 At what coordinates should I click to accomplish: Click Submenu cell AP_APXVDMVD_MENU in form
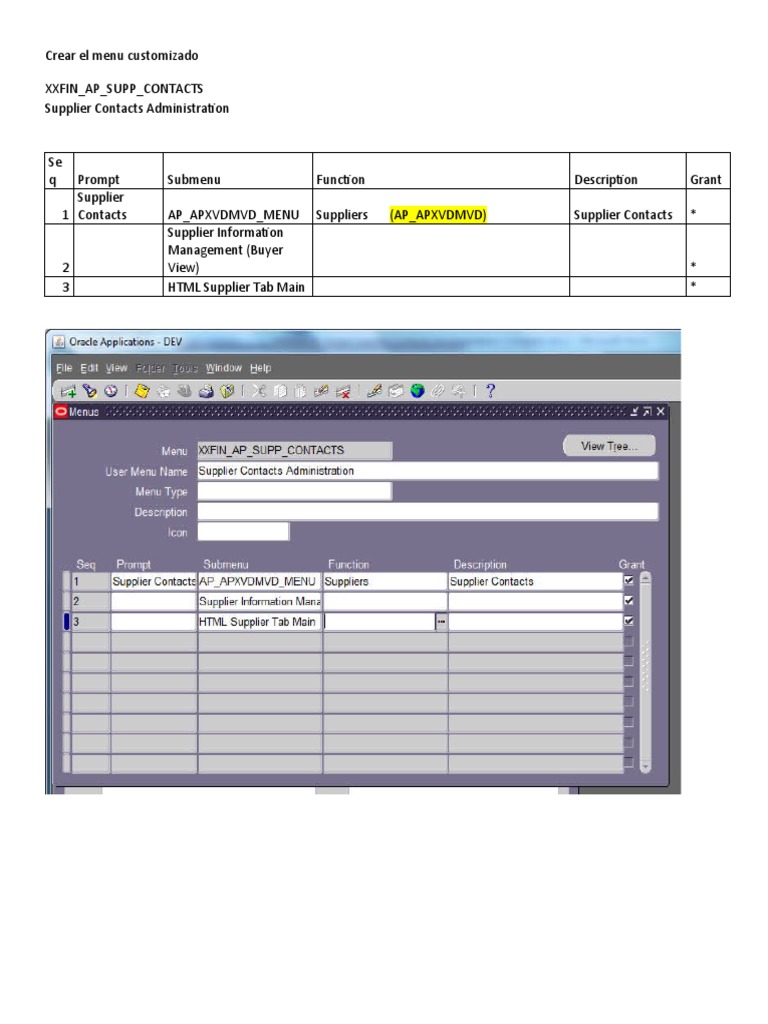260,581
